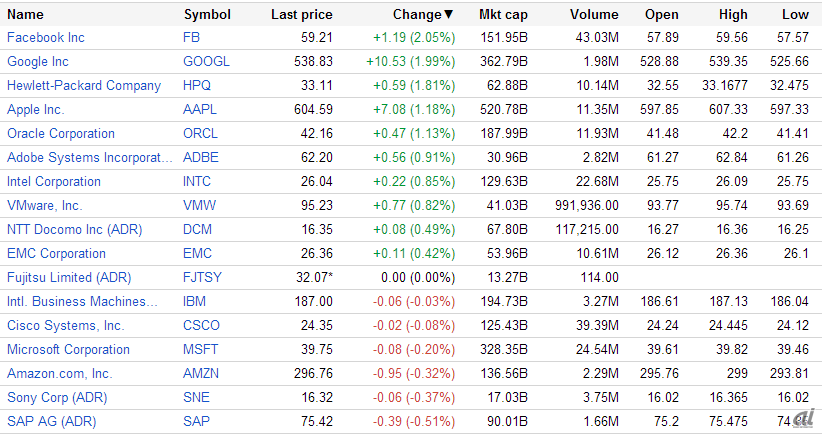Screen dimensions: 822x436
Task: Click the Name column header
Action: click(26, 15)
